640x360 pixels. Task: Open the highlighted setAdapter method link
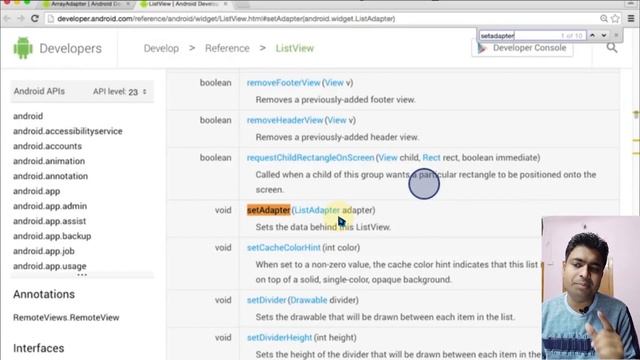pos(269,210)
